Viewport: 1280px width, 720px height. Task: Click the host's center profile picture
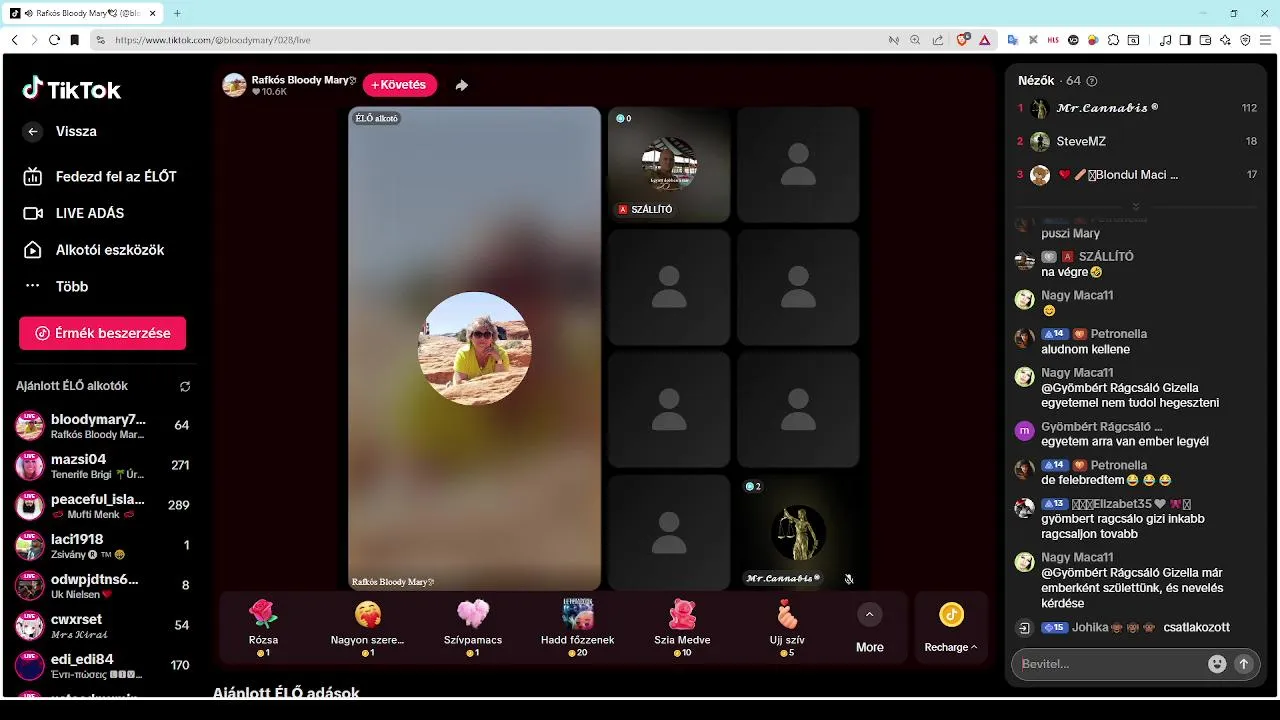pos(474,348)
